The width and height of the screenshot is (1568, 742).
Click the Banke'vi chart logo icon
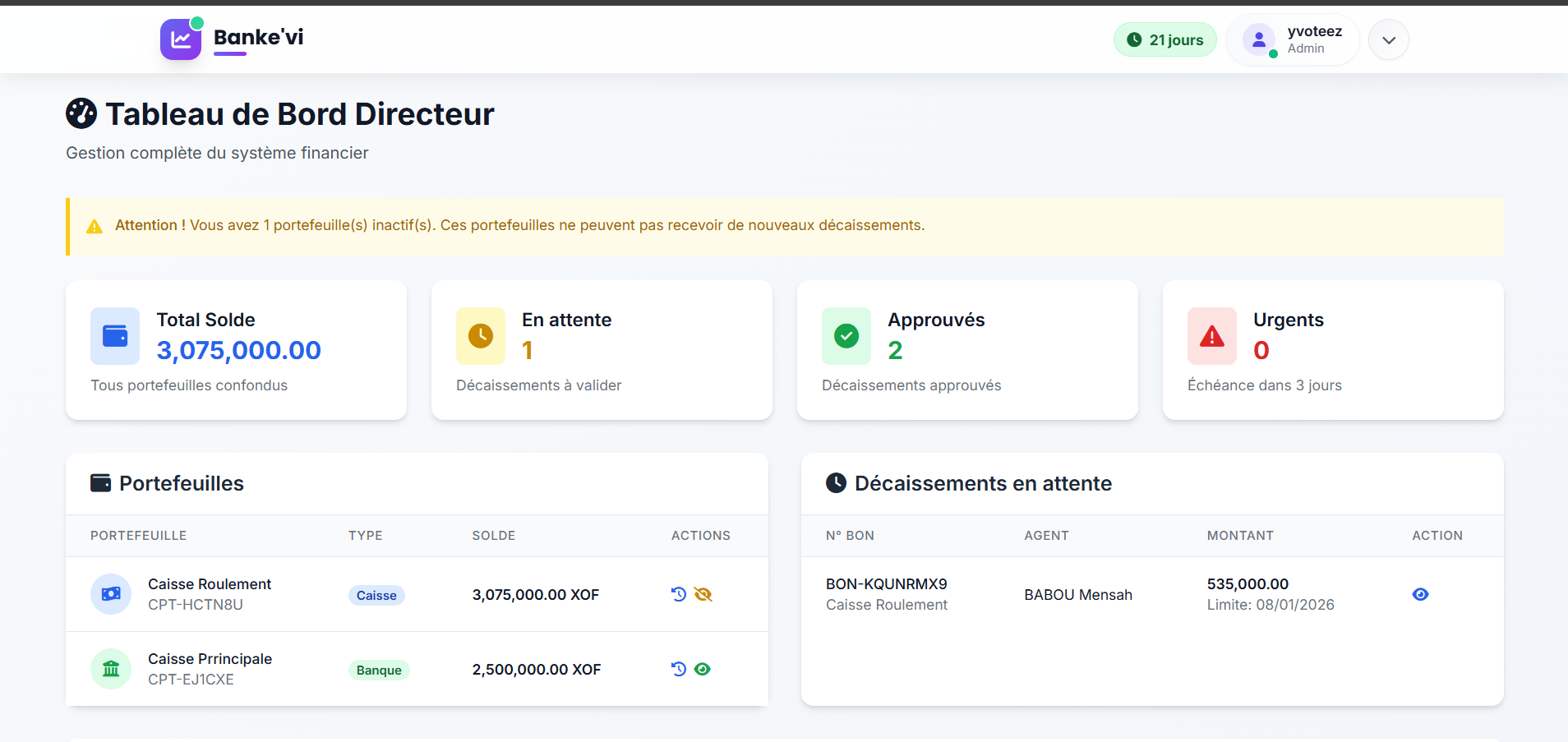[x=181, y=39]
